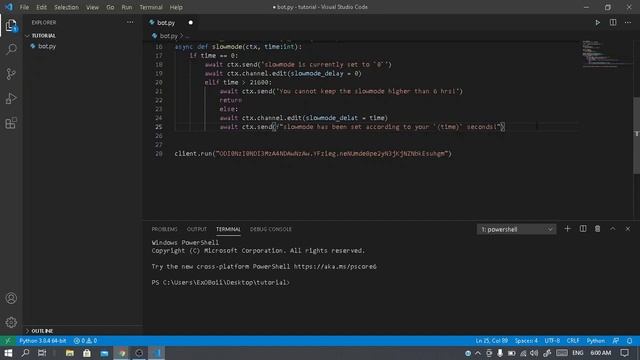Open the Windows Start menu
Image resolution: width=640 pixels, height=360 pixels.
[x=8, y=353]
